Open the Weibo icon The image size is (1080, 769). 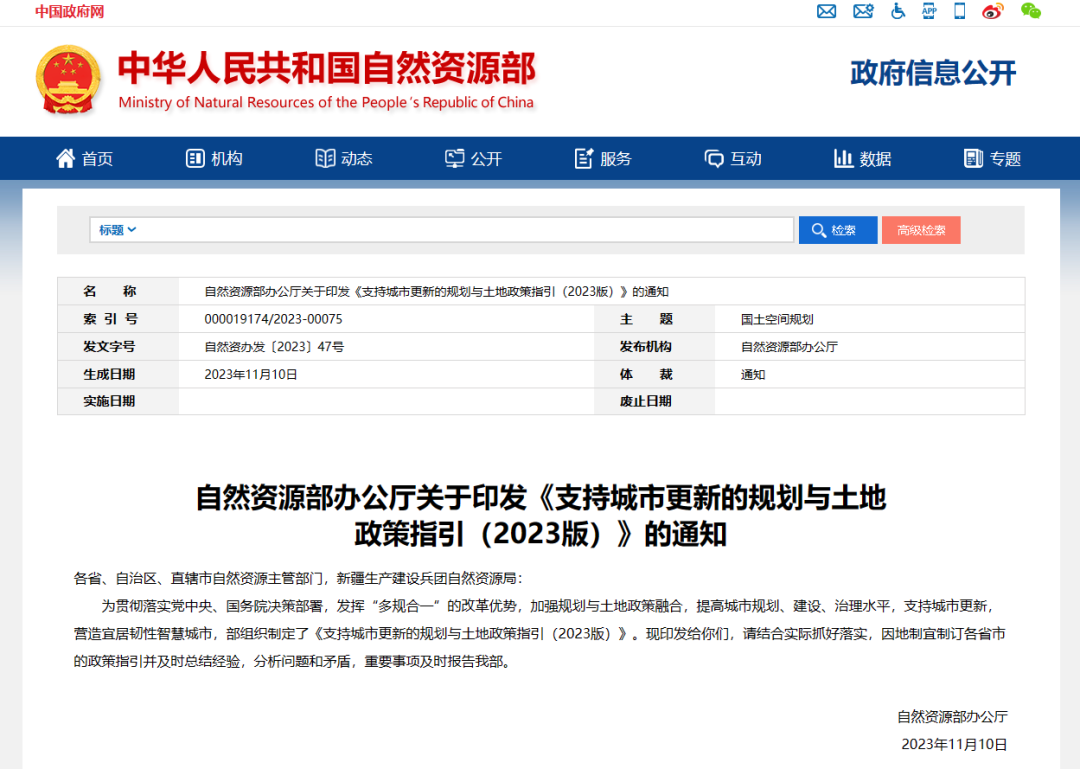coord(992,11)
